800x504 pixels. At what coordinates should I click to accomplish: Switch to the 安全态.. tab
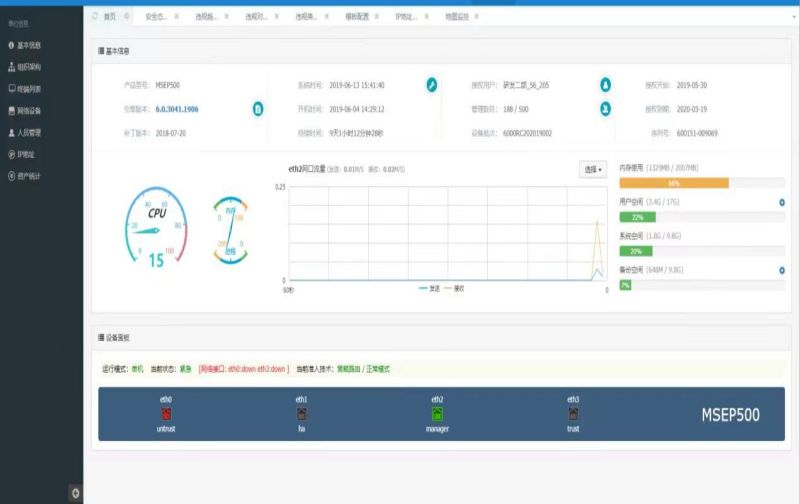pyautogui.click(x=156, y=16)
